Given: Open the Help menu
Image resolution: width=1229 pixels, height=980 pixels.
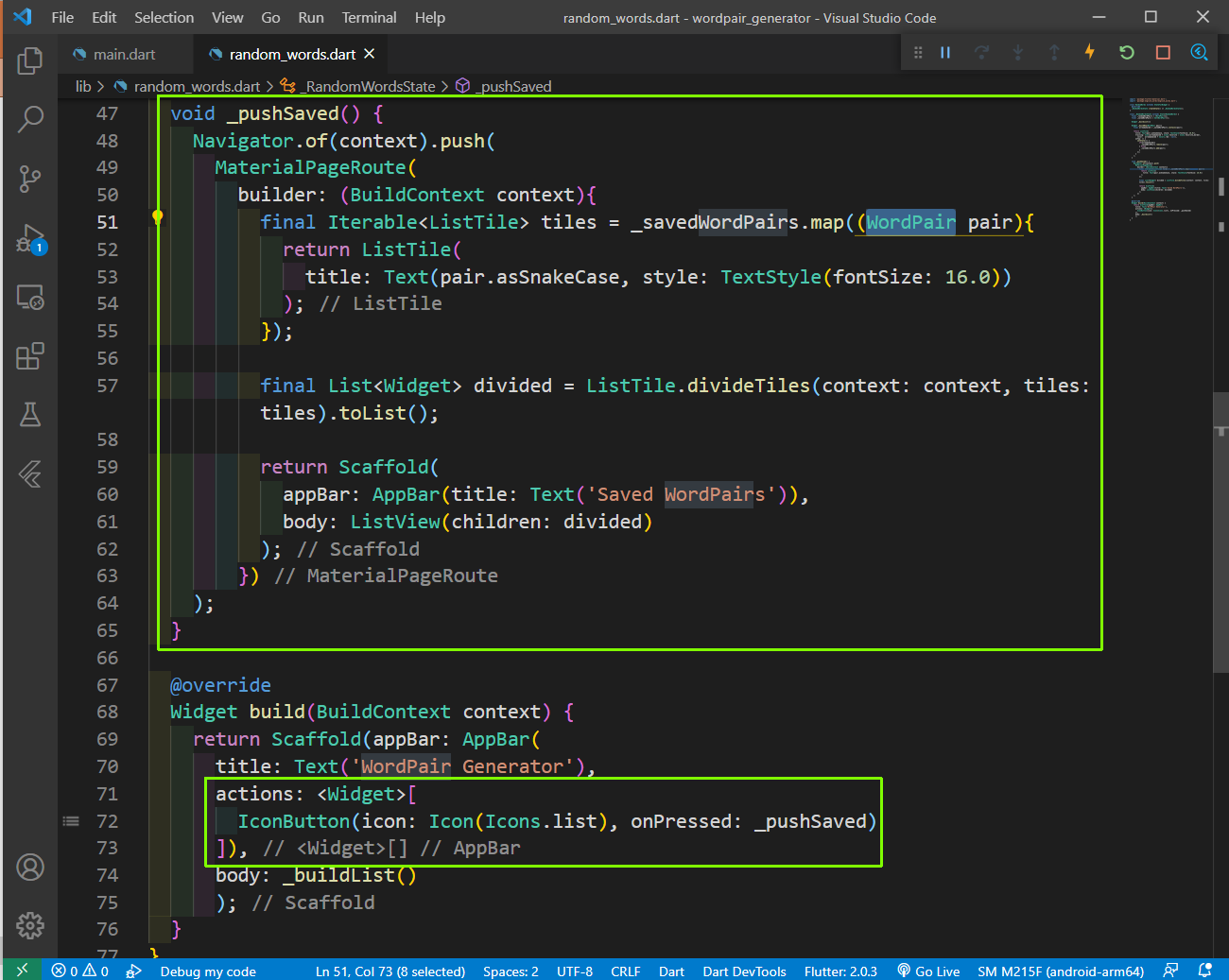Looking at the screenshot, I should click(429, 17).
